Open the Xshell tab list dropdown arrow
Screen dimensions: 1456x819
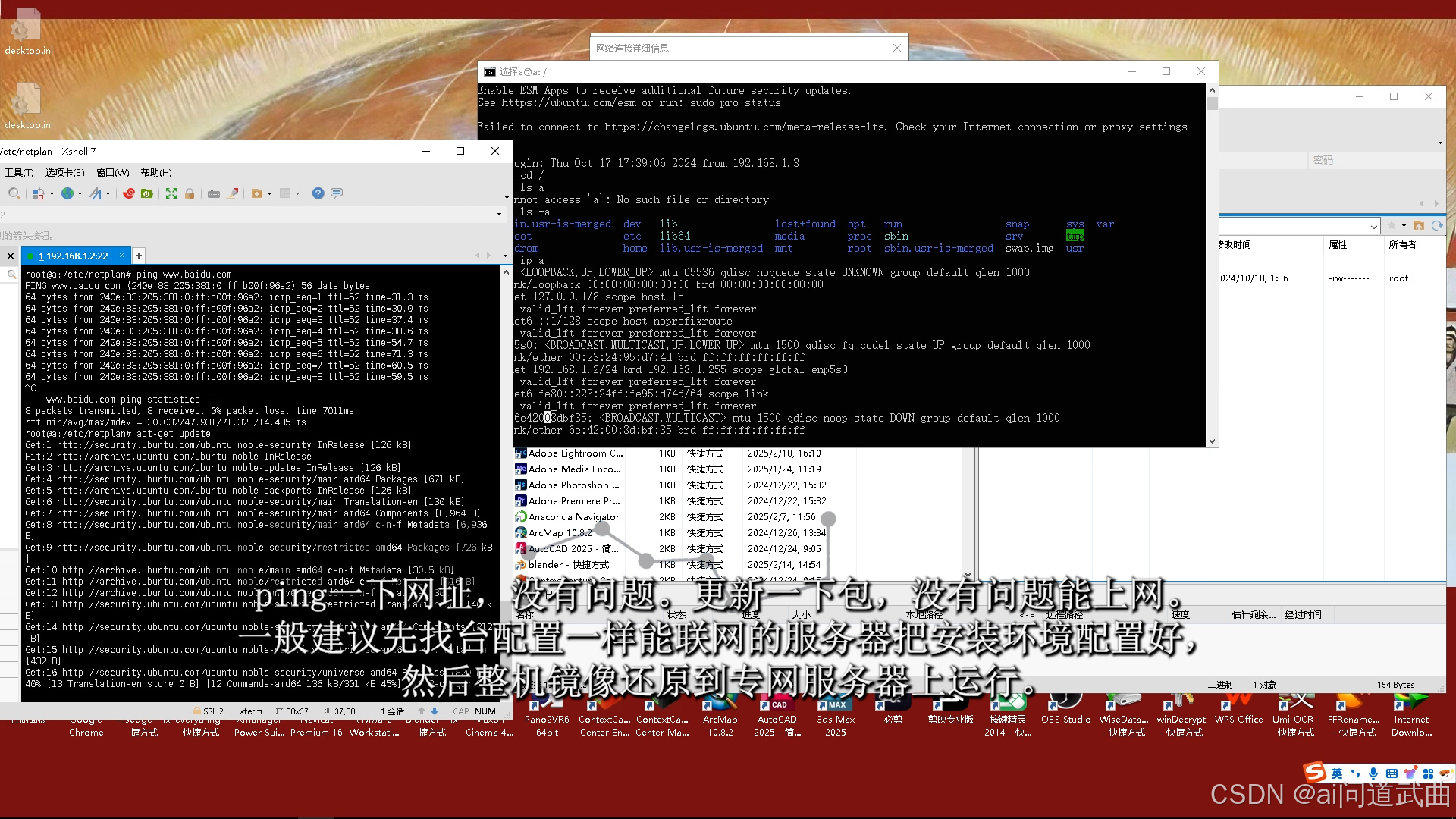click(x=505, y=256)
